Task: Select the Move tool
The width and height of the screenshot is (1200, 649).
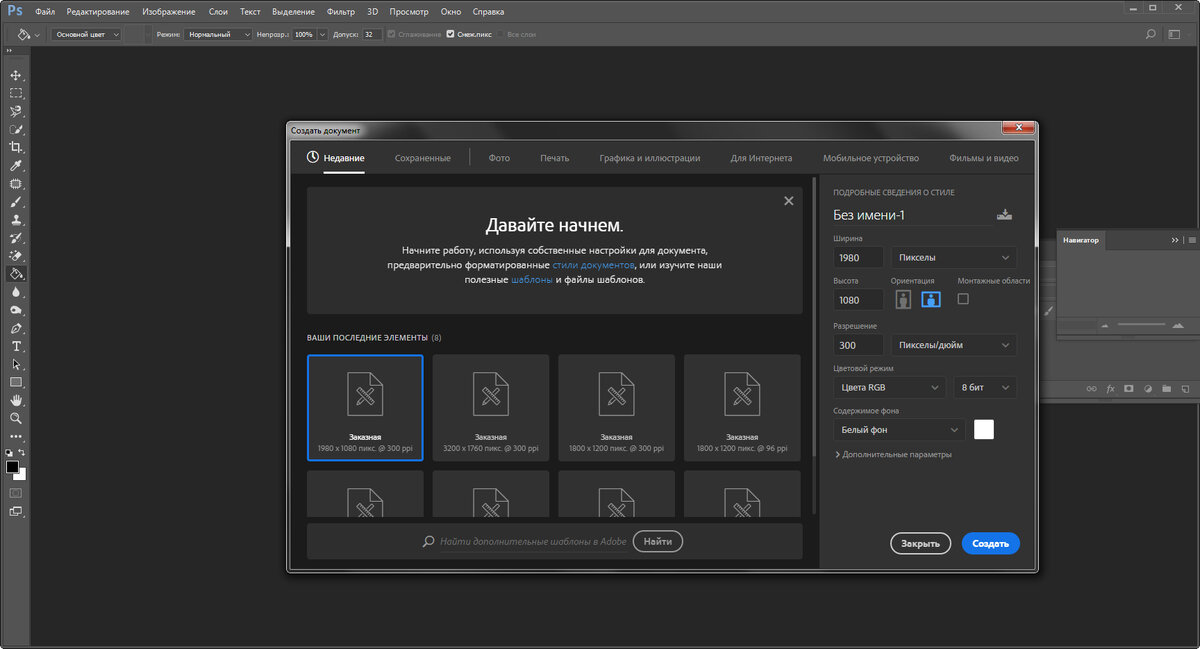Action: (x=16, y=75)
